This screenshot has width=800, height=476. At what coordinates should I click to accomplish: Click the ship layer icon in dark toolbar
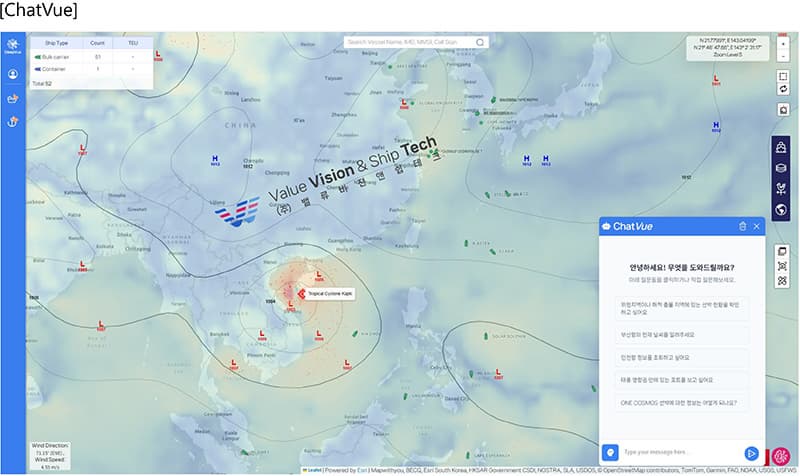click(x=782, y=147)
